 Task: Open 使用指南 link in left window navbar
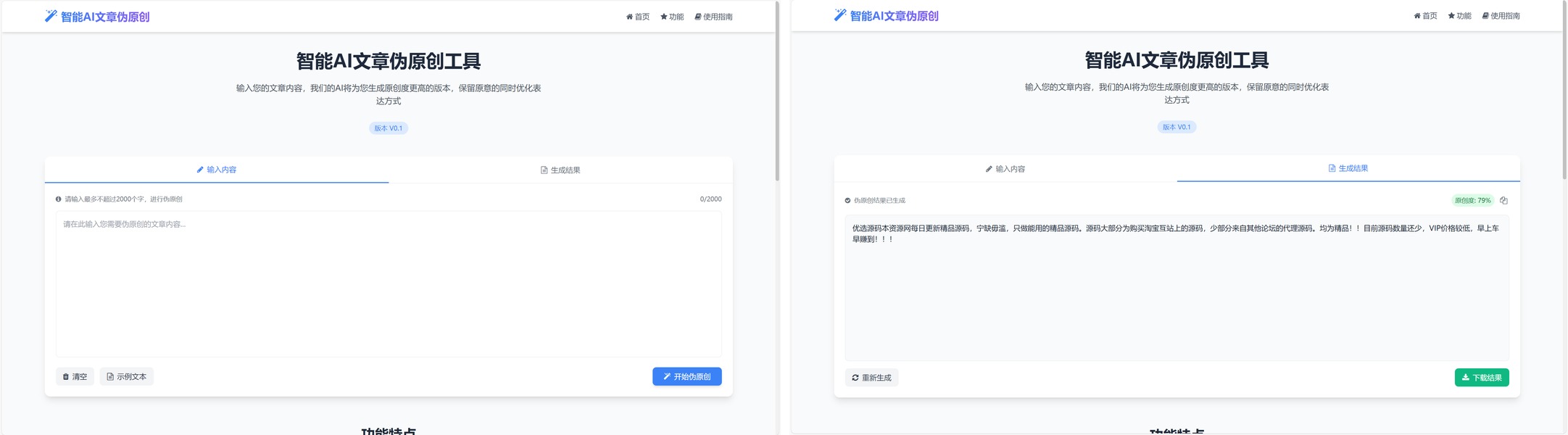pyautogui.click(x=713, y=17)
